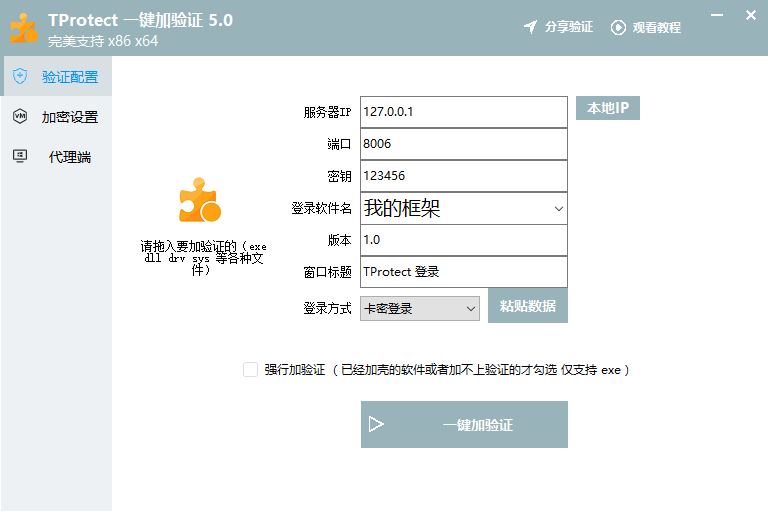Screen dimensions: 768x512
Task: Click the 服务器IP label
Action: pyautogui.click(x=327, y=112)
